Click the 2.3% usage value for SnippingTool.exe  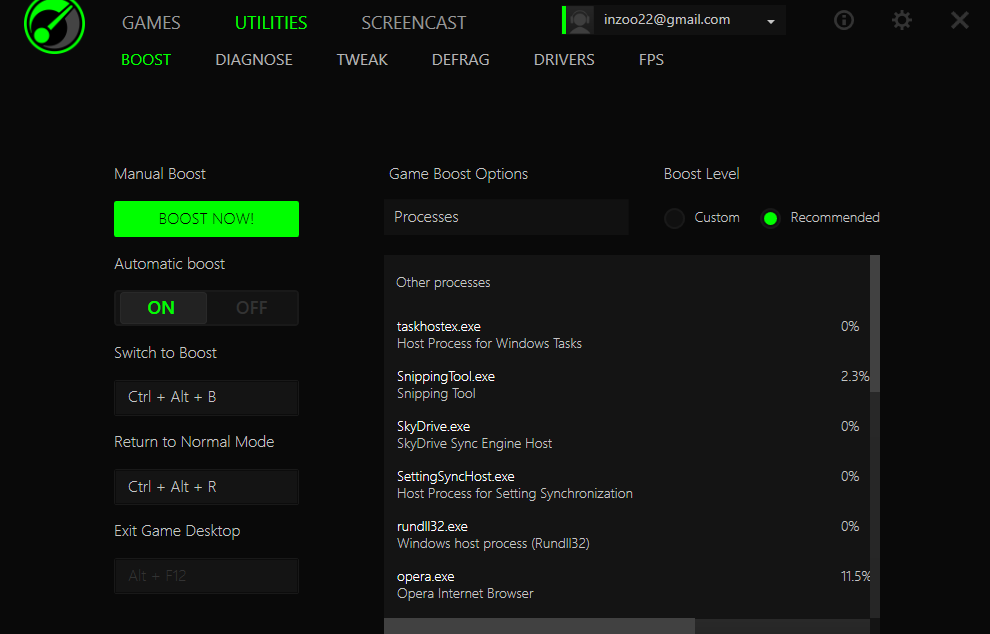click(x=855, y=376)
